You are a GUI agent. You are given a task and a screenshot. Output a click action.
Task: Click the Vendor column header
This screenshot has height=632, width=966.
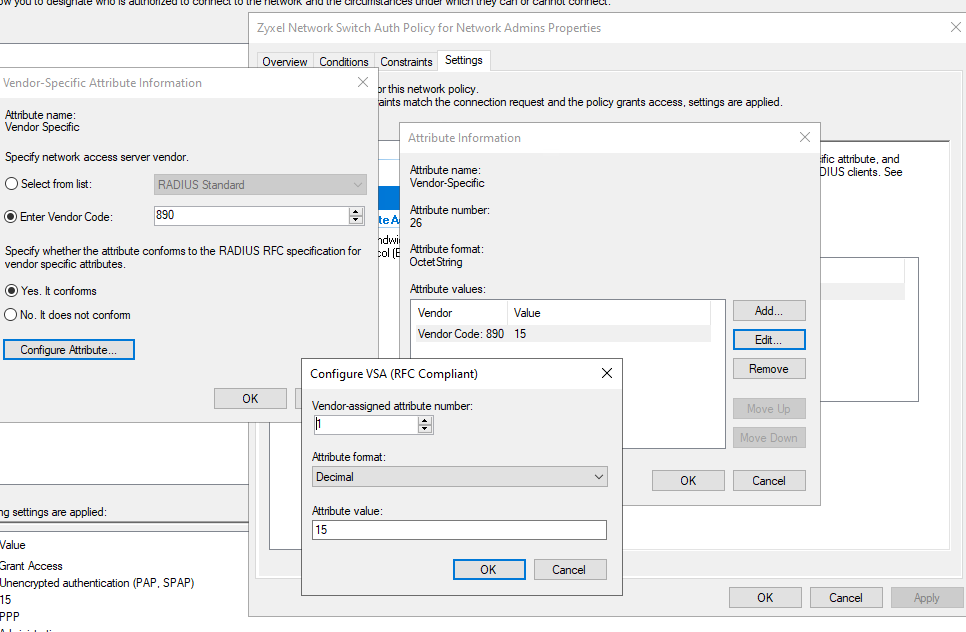[x=461, y=313]
